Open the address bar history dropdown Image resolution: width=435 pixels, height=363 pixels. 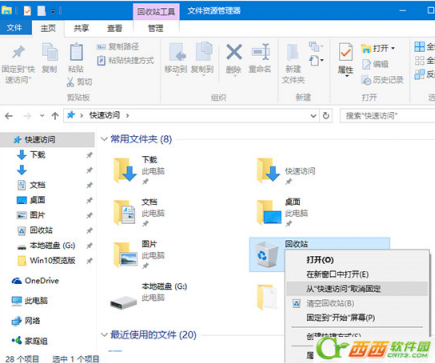coord(313,116)
